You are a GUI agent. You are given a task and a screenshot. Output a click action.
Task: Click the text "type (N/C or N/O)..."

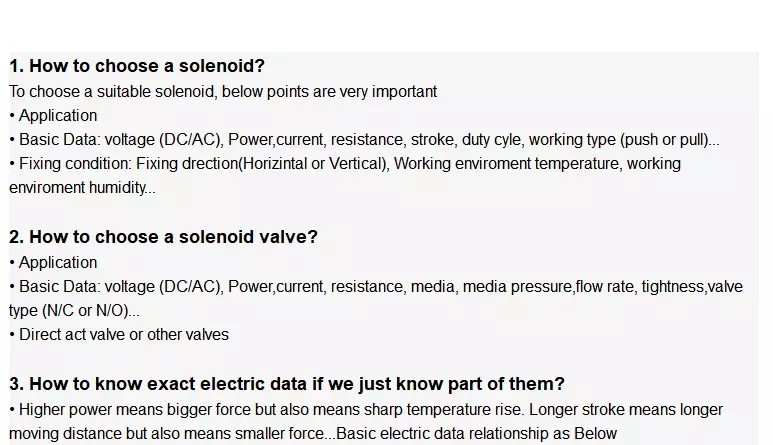pyautogui.click(x=74, y=310)
